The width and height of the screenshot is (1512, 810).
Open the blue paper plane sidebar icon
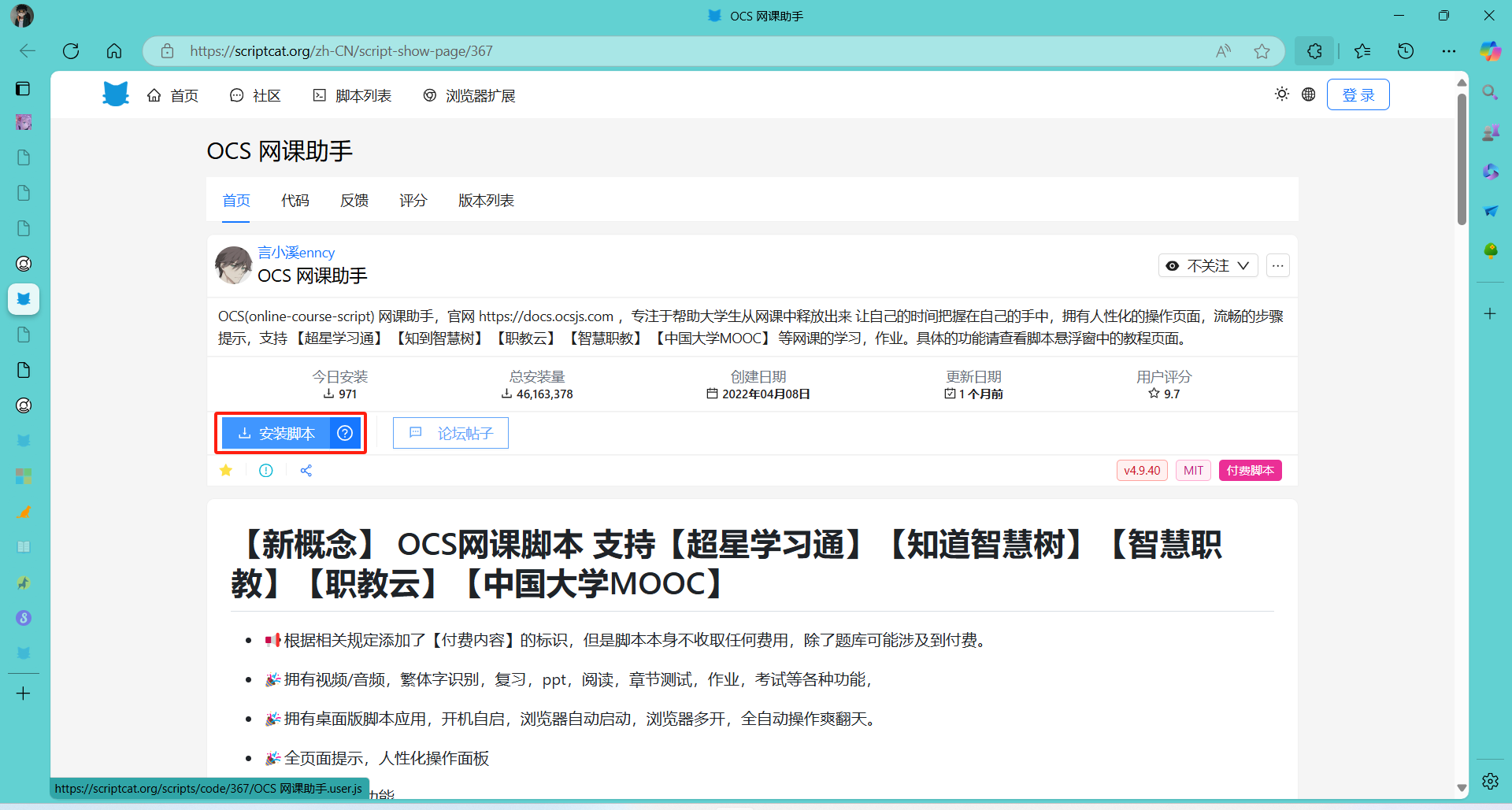pos(1490,211)
